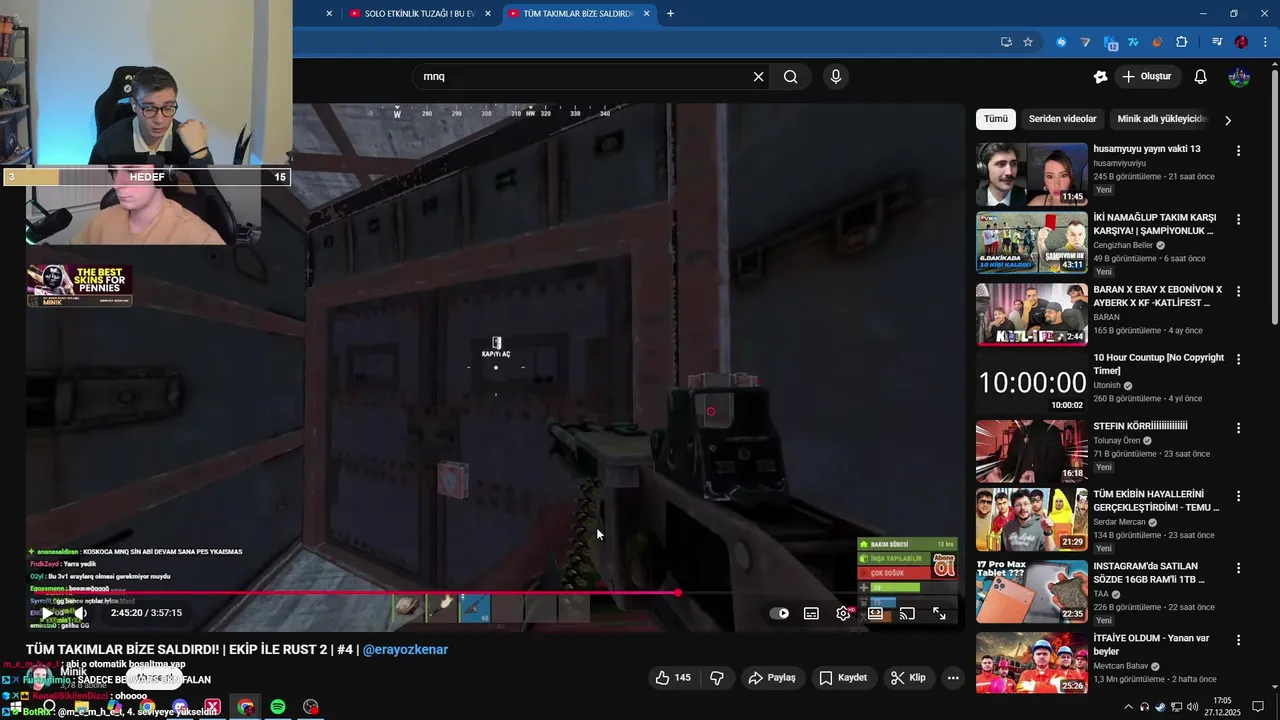
Task: Open the orange extension icon
Action: point(1157,42)
